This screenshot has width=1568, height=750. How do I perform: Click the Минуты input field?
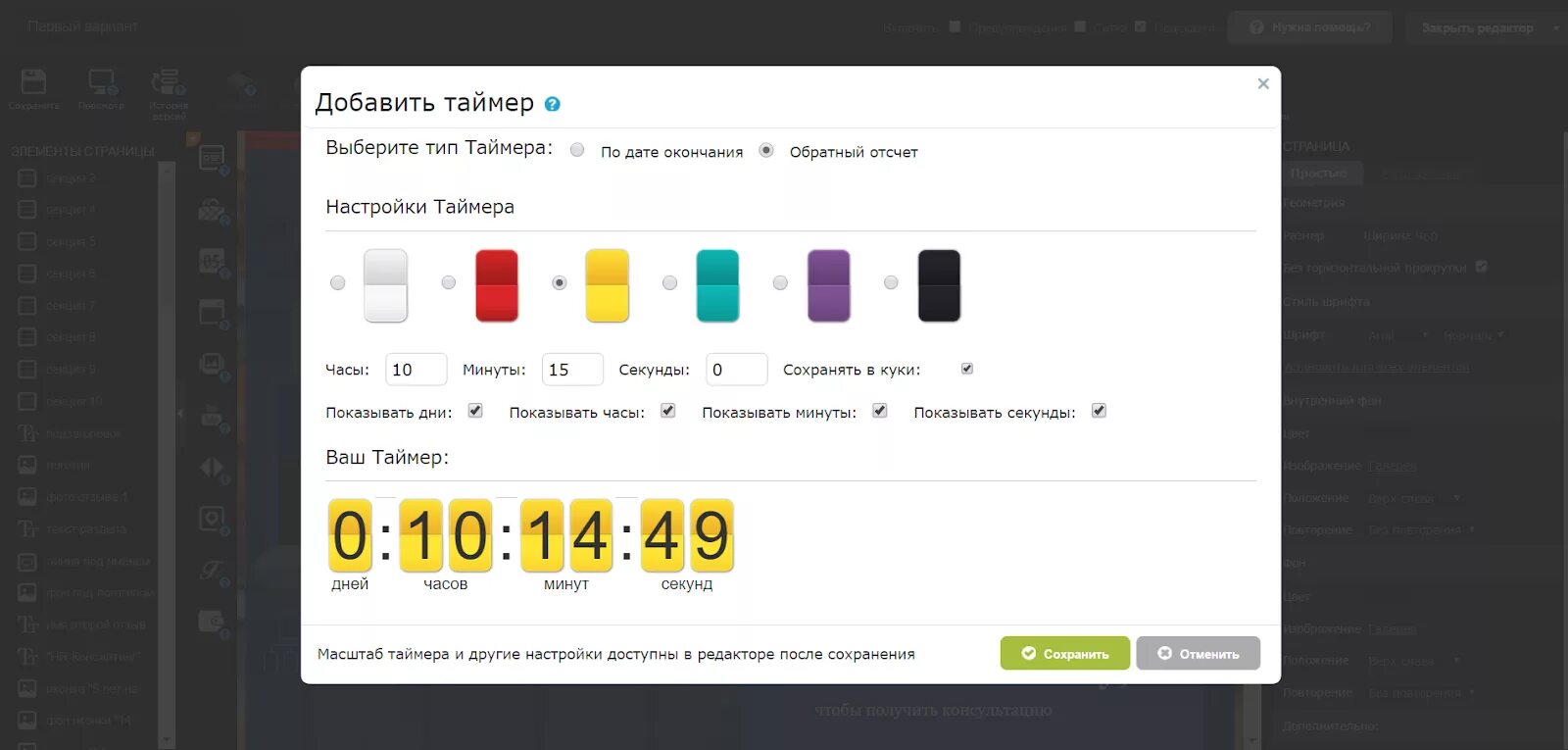pos(572,370)
